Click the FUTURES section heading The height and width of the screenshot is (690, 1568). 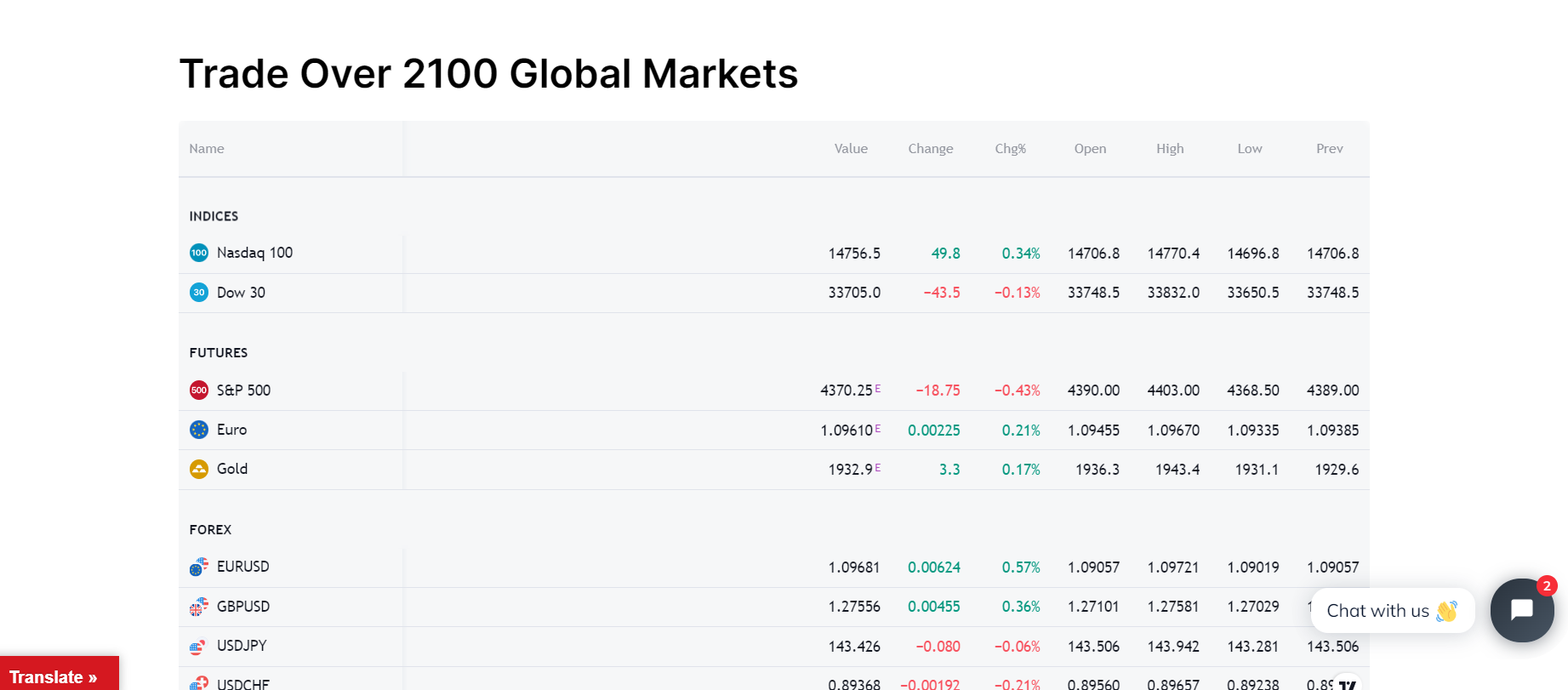pos(219,352)
